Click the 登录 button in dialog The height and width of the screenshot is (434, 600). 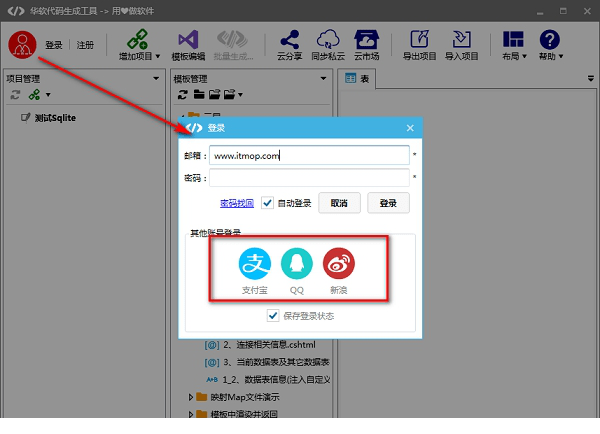coord(388,203)
